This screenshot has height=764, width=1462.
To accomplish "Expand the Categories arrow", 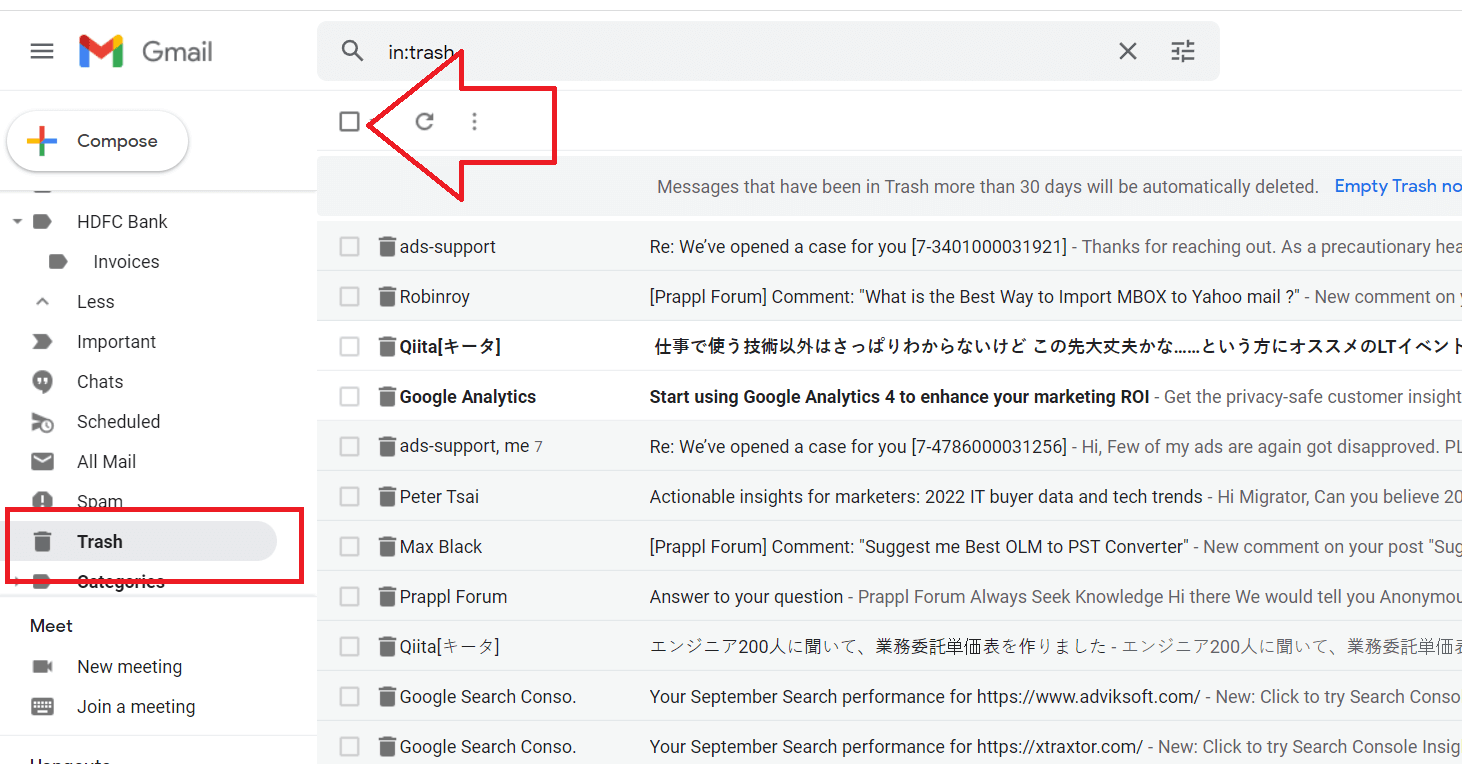I will point(17,582).
